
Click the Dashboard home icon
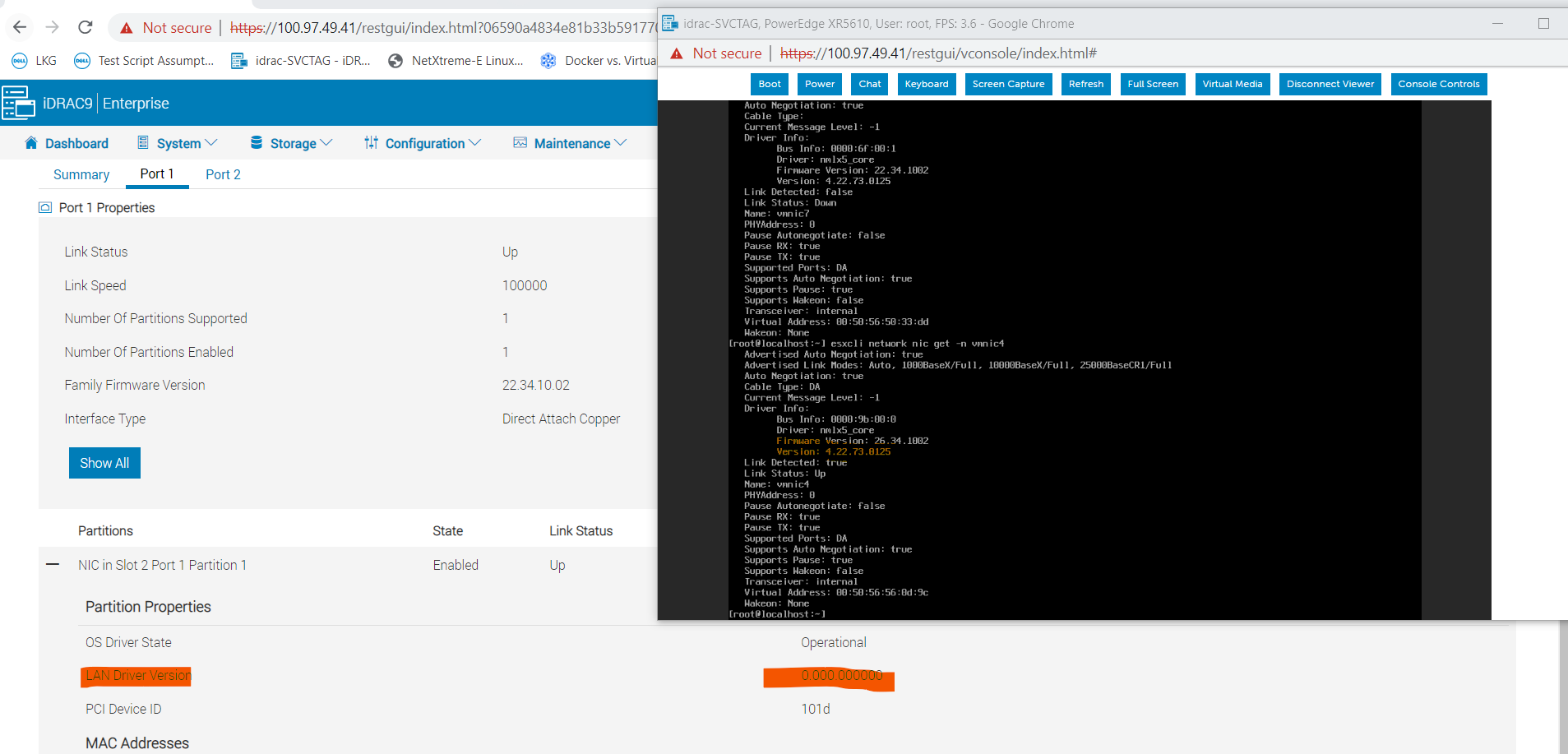click(x=31, y=143)
